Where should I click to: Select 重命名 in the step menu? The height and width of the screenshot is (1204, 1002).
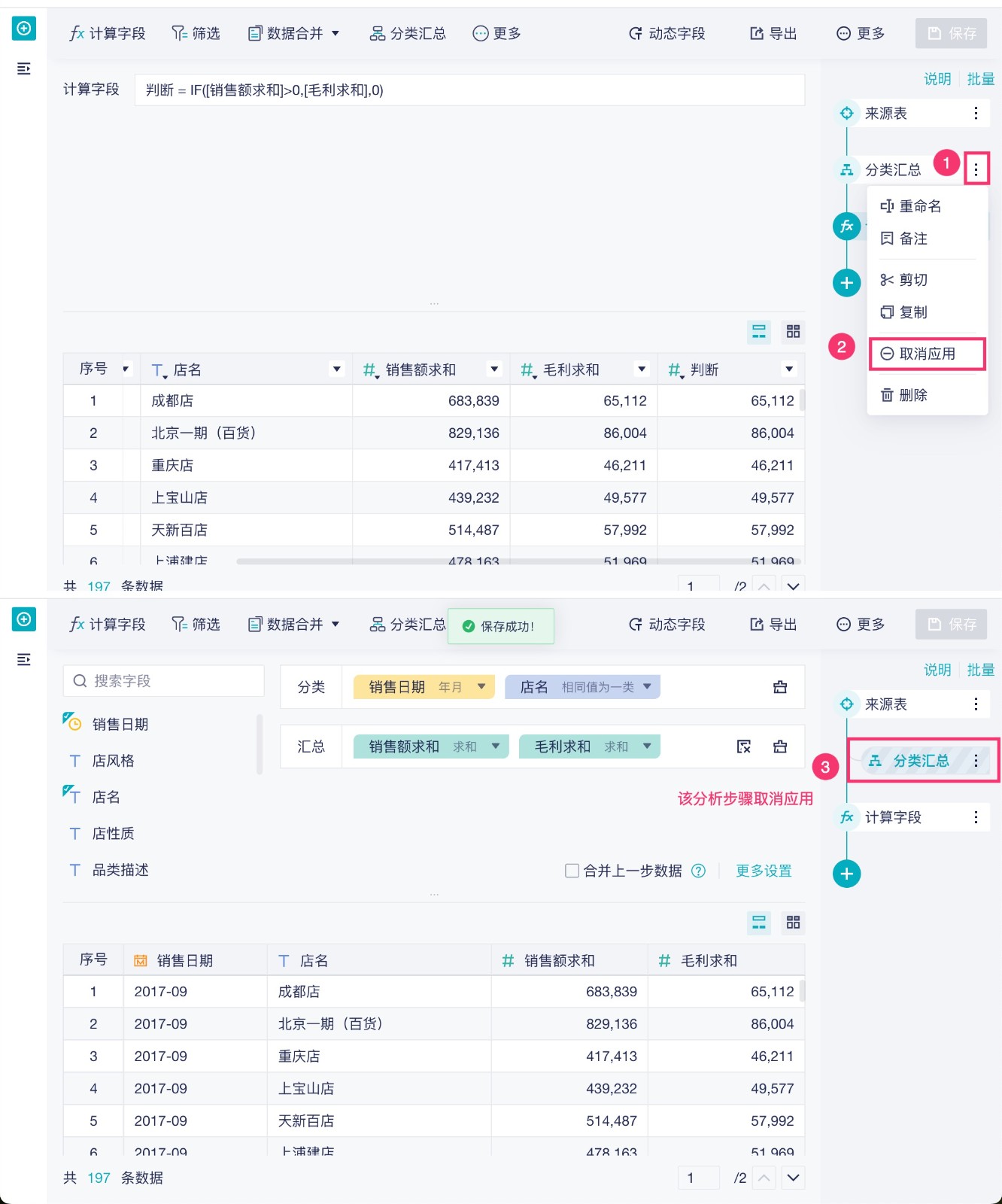pyautogui.click(x=919, y=206)
